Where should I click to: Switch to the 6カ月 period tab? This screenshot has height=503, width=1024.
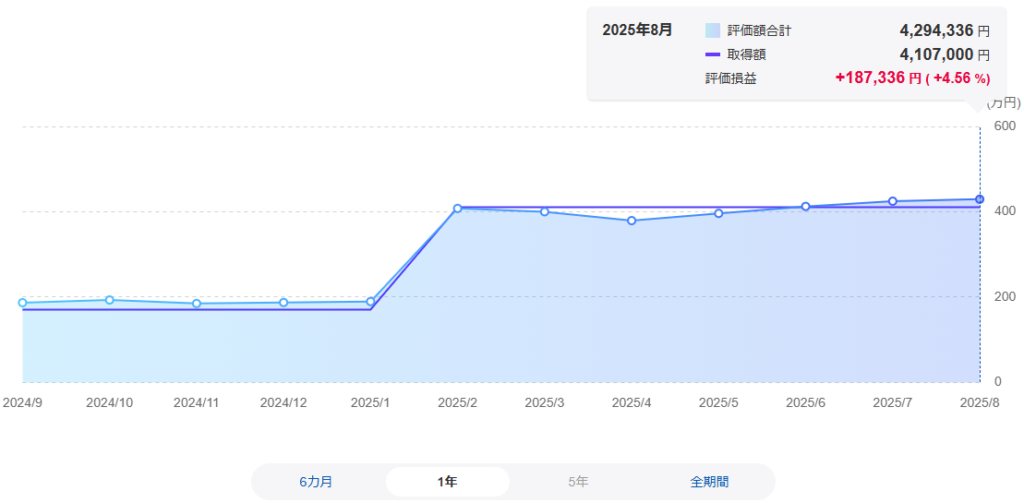pos(316,482)
